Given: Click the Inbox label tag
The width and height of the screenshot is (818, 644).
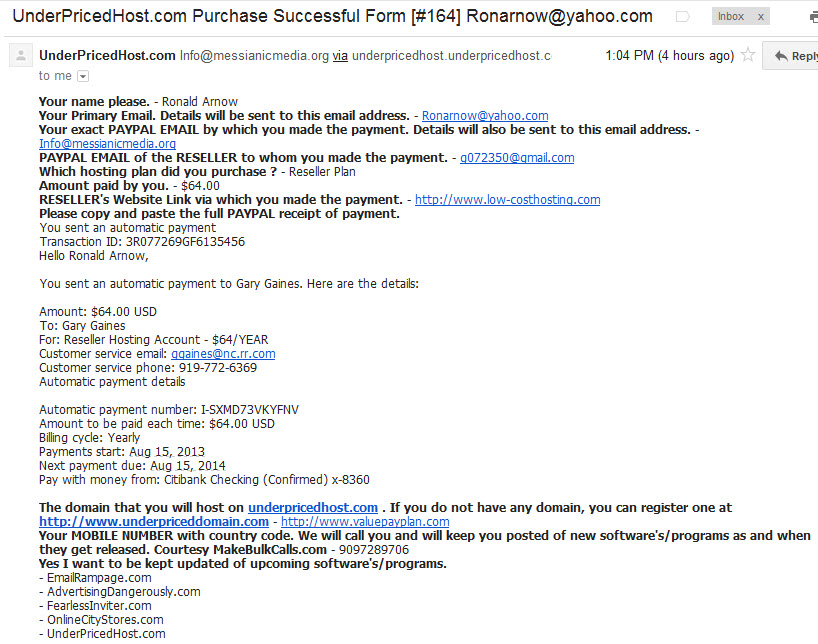Looking at the screenshot, I should (x=730, y=17).
